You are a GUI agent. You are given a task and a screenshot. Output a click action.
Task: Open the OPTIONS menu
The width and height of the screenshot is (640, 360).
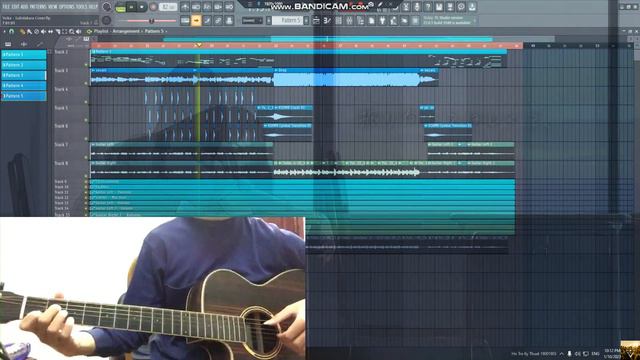coord(67,7)
